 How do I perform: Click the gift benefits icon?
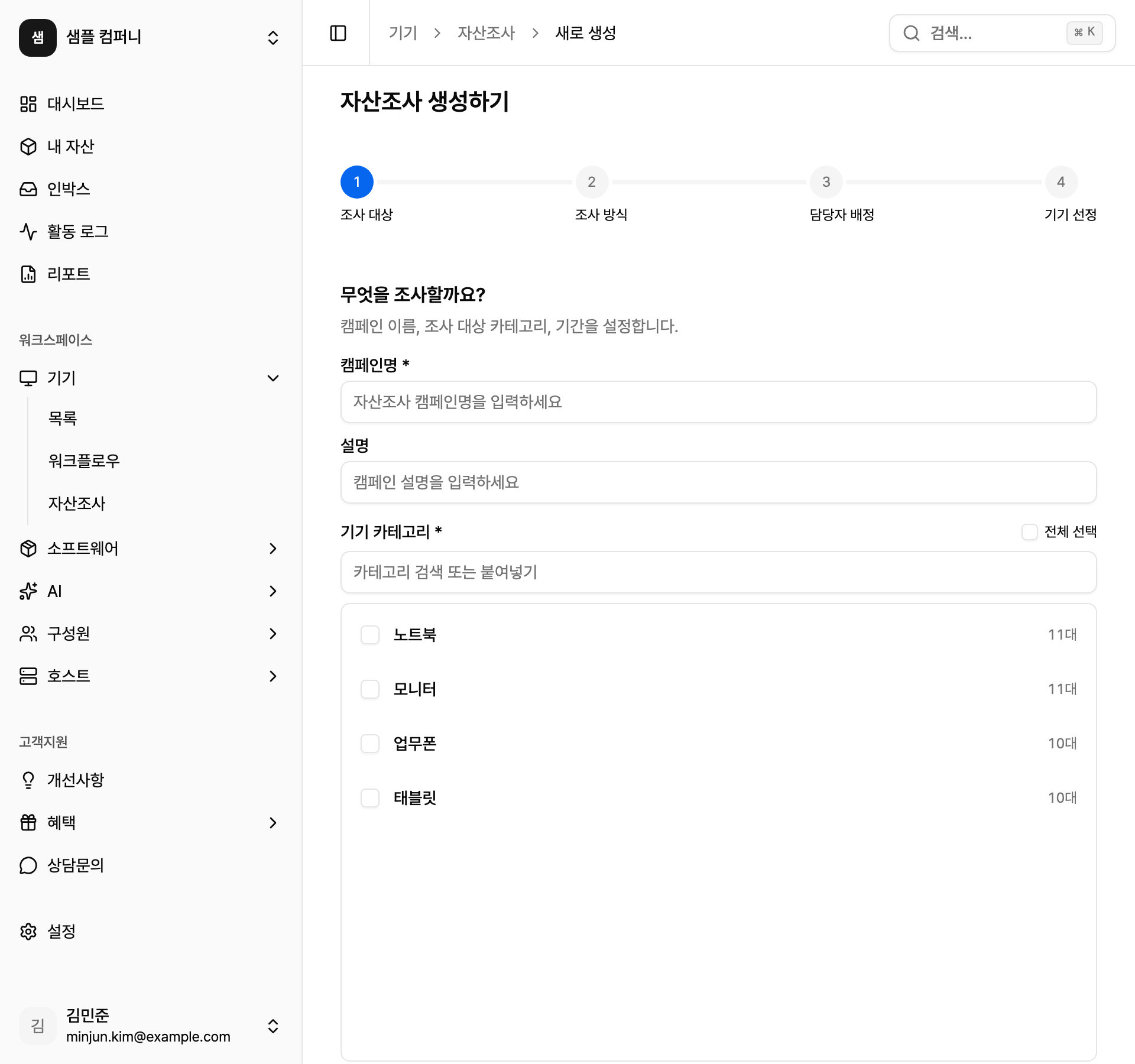(28, 823)
